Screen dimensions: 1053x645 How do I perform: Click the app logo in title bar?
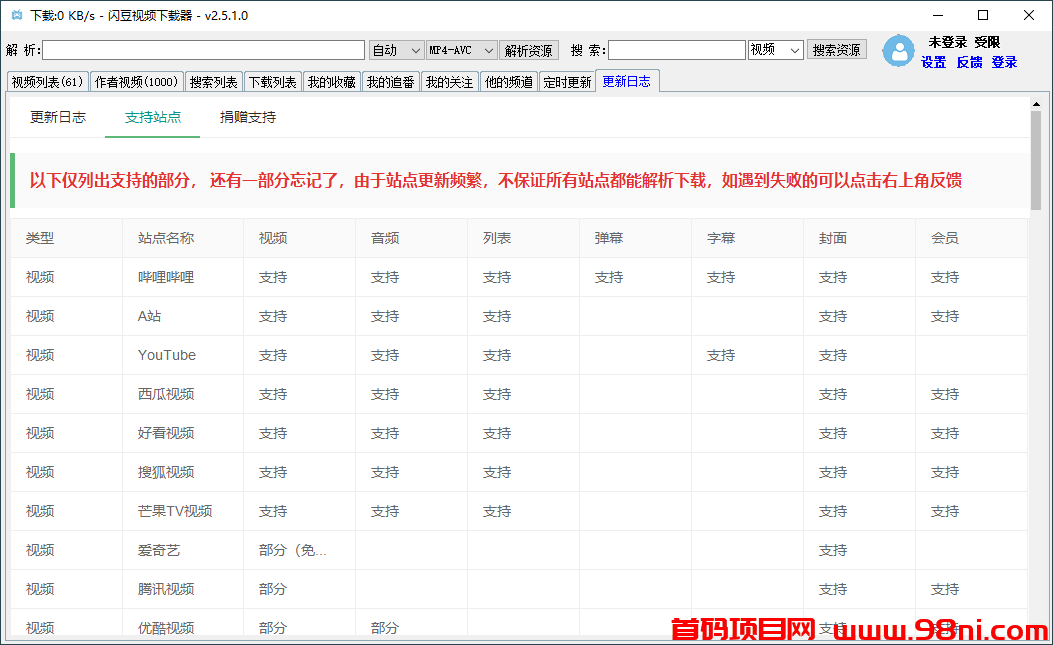tap(15, 15)
